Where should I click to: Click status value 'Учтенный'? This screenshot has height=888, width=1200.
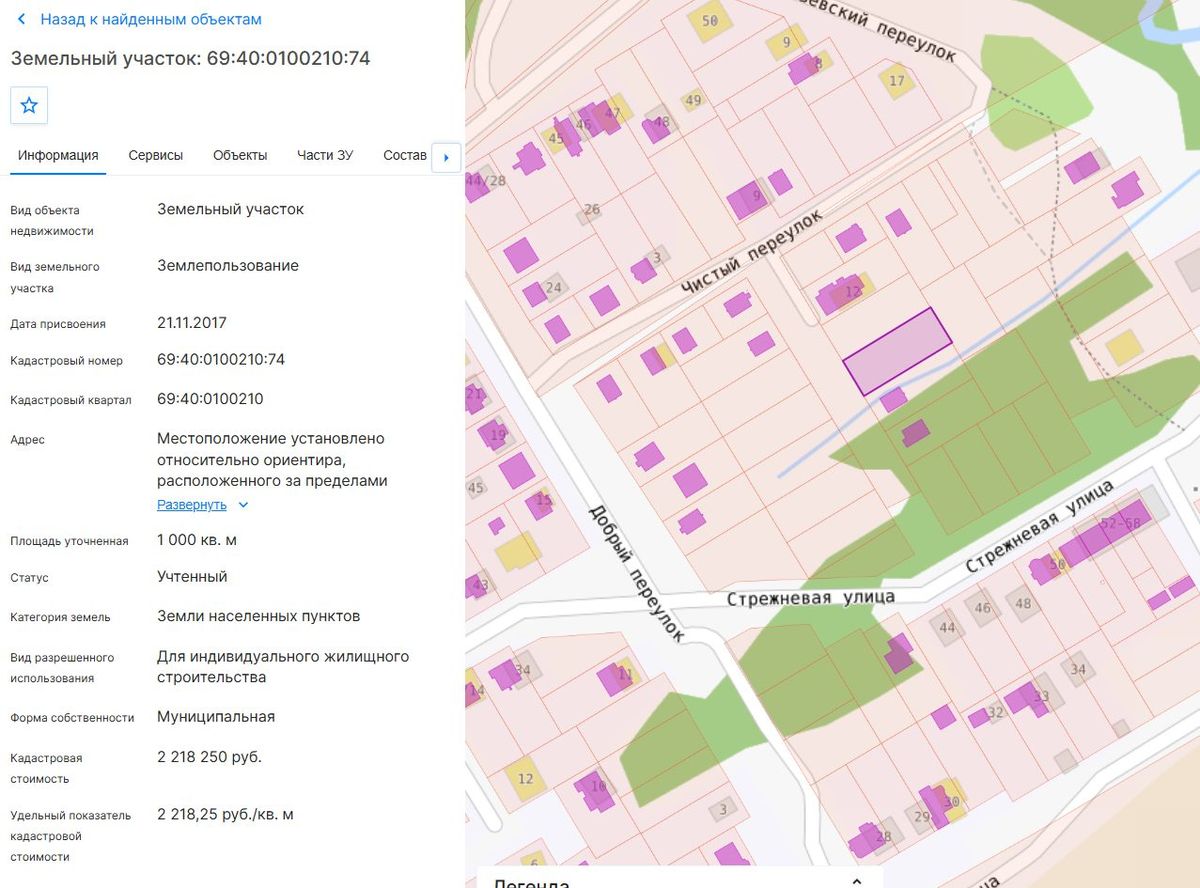tap(192, 577)
